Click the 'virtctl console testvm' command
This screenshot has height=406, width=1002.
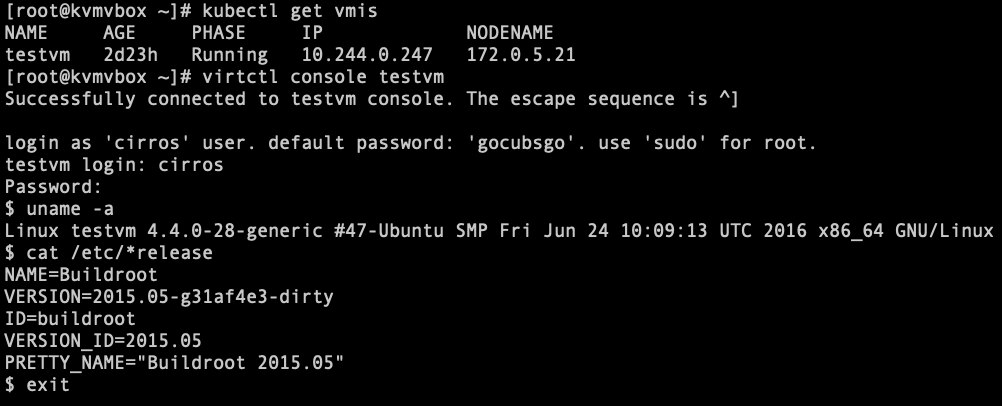click(323, 77)
